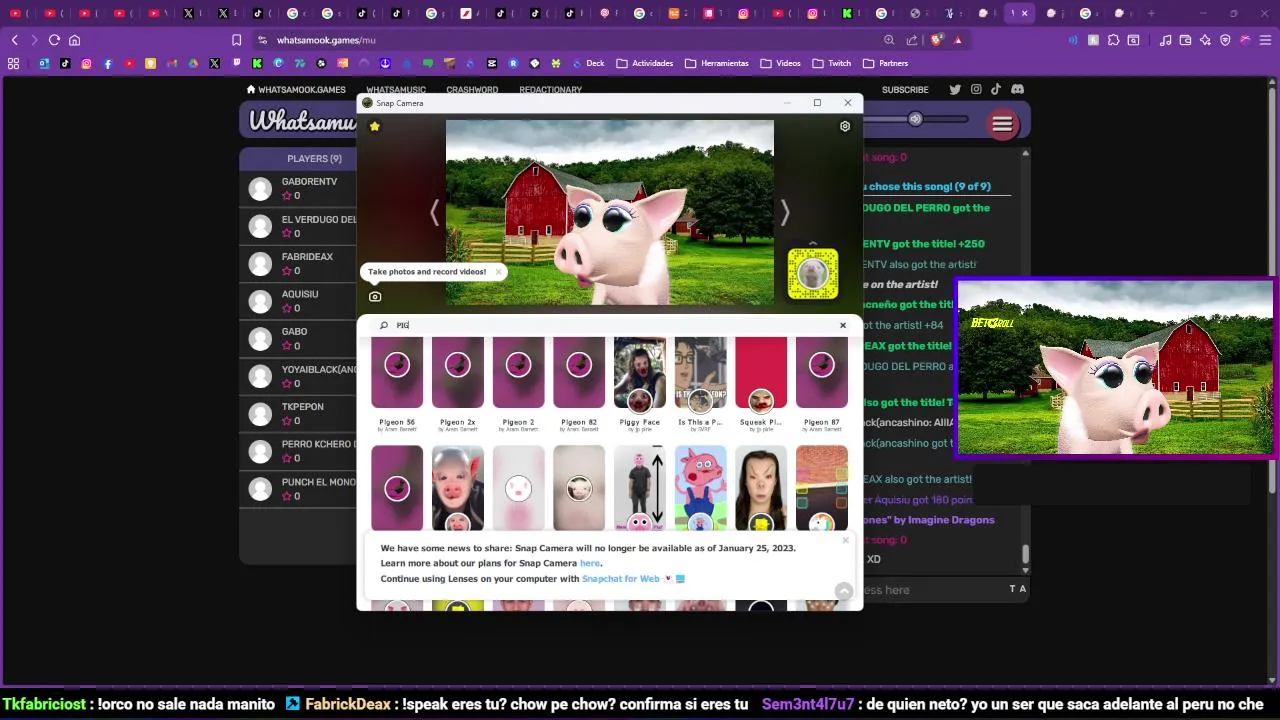
Task: Select the Is This a P... lens
Action: [700, 384]
